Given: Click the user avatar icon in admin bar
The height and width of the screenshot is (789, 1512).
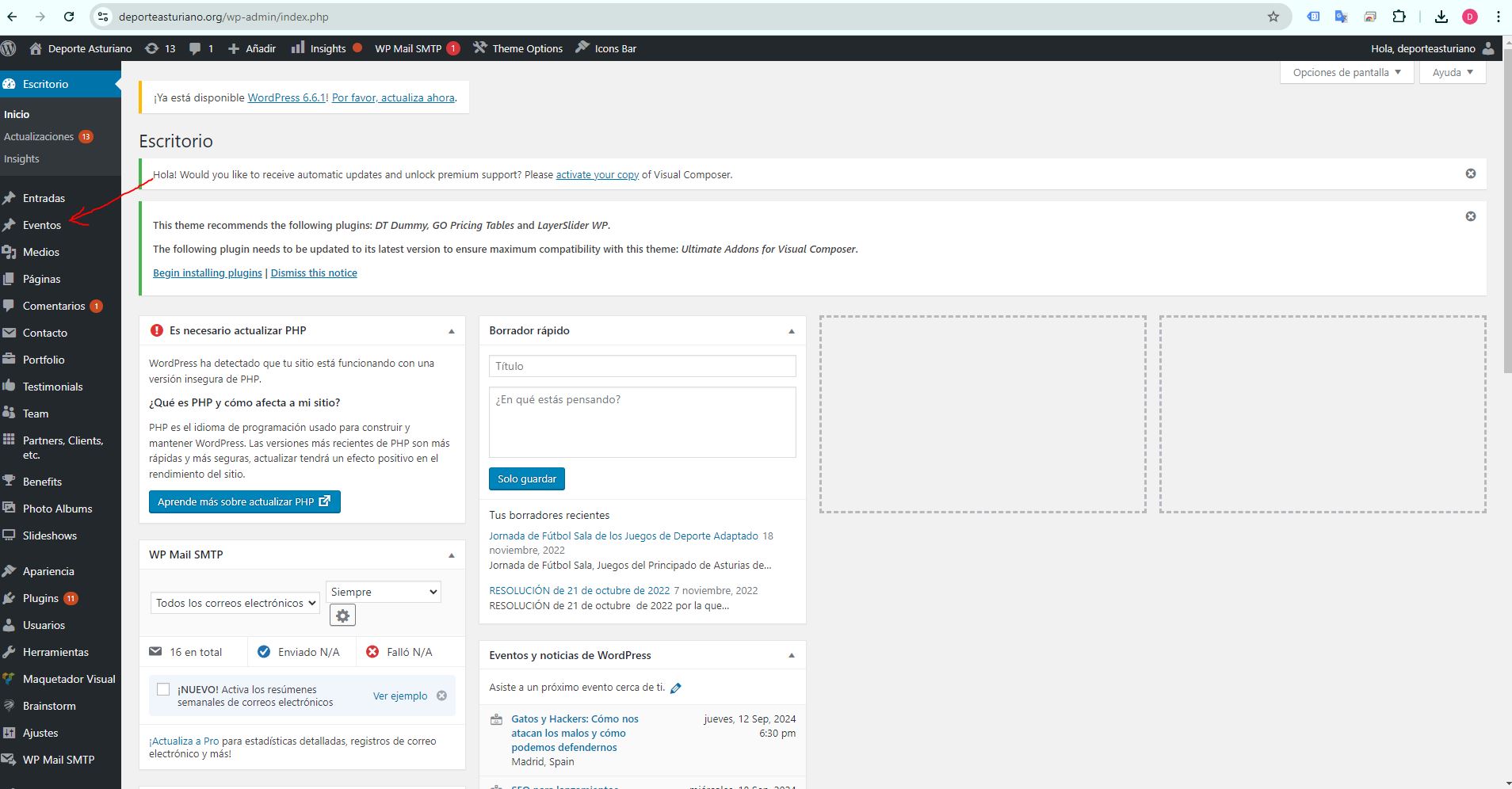Looking at the screenshot, I should pos(1488,48).
